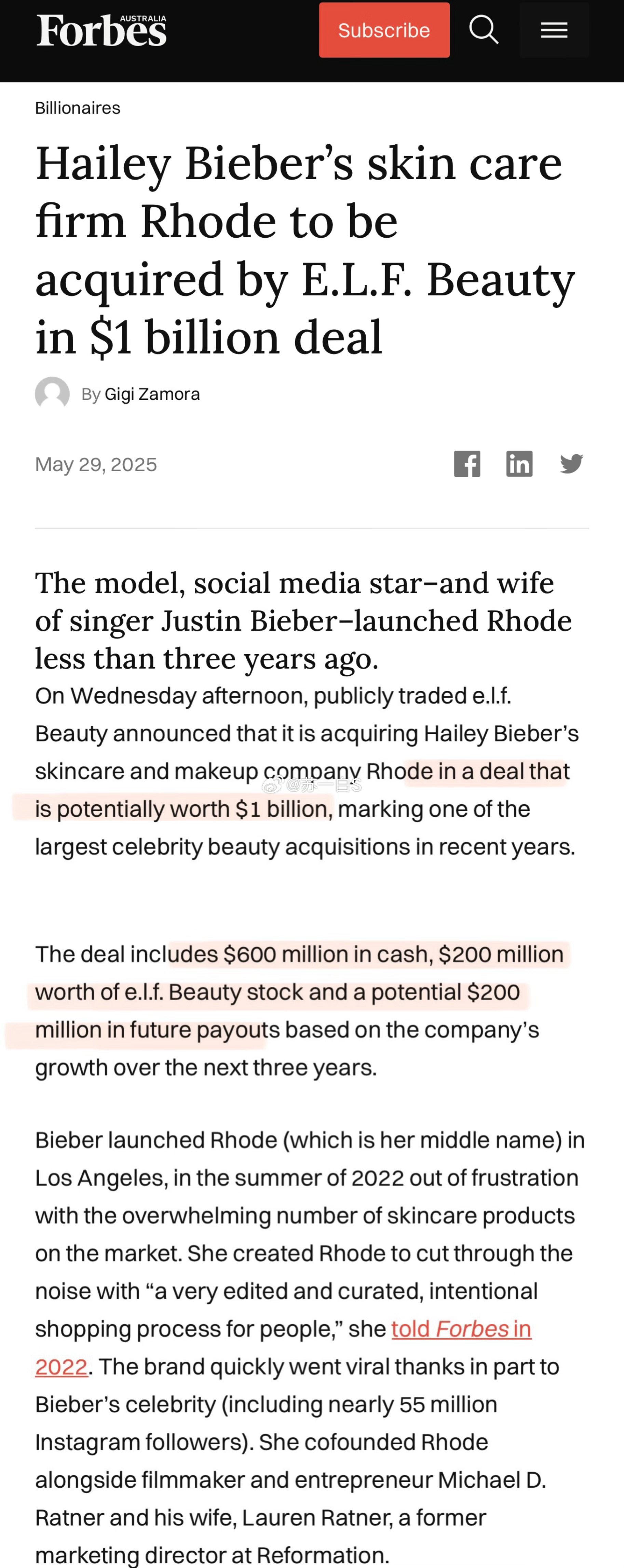The image size is (624, 1568).
Task: Click the author avatar placeholder
Action: click(x=52, y=394)
